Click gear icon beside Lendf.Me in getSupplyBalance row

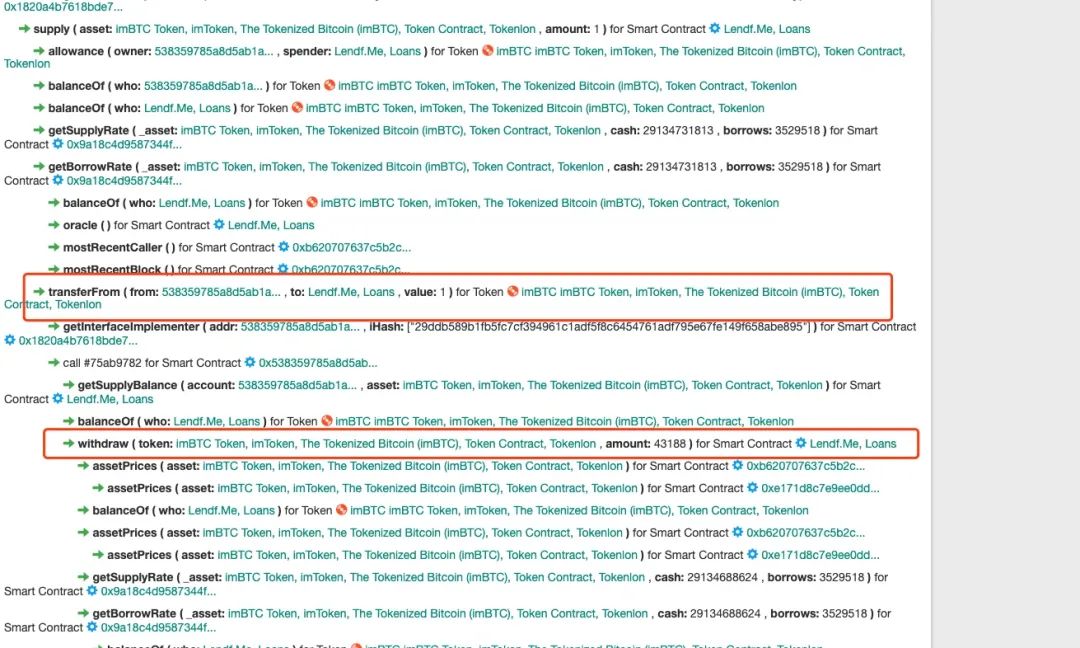click(58, 399)
